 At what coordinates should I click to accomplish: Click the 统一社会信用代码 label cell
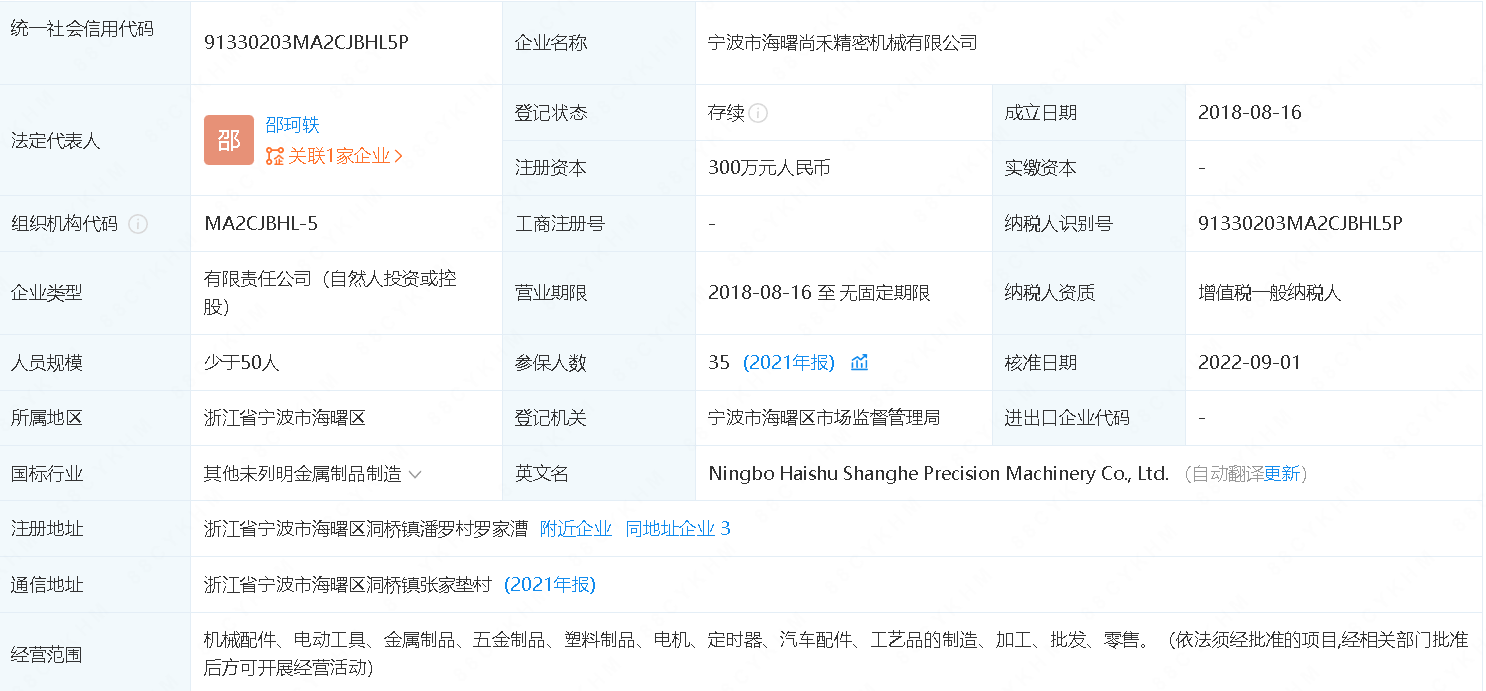point(95,42)
